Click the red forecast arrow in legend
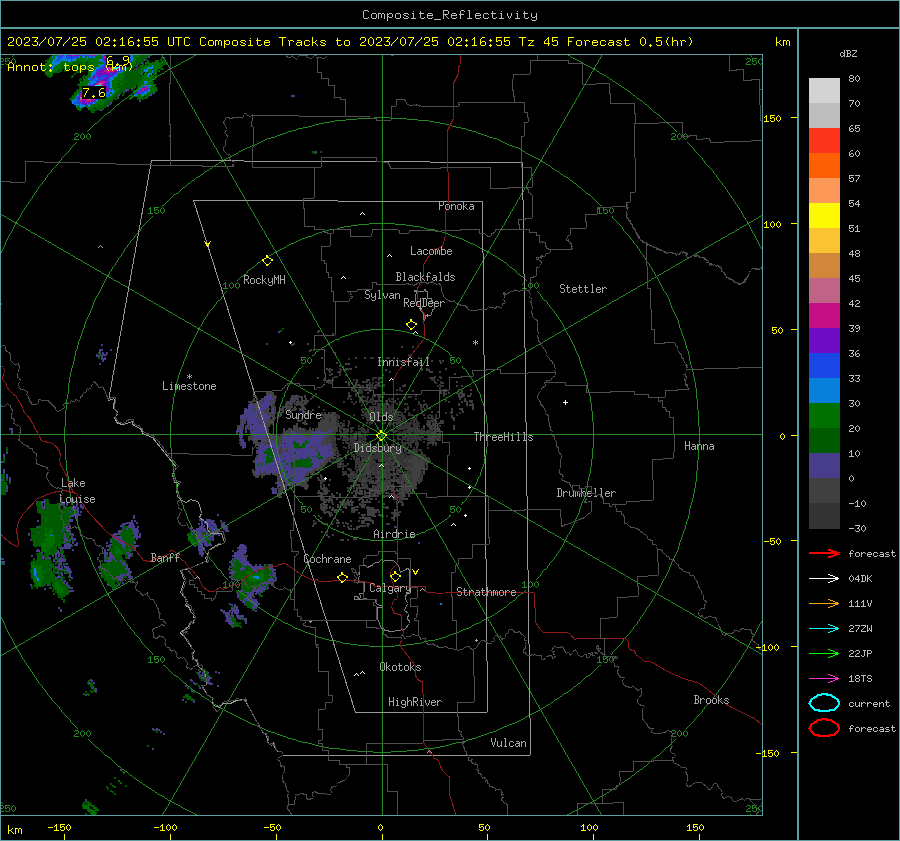 click(824, 553)
